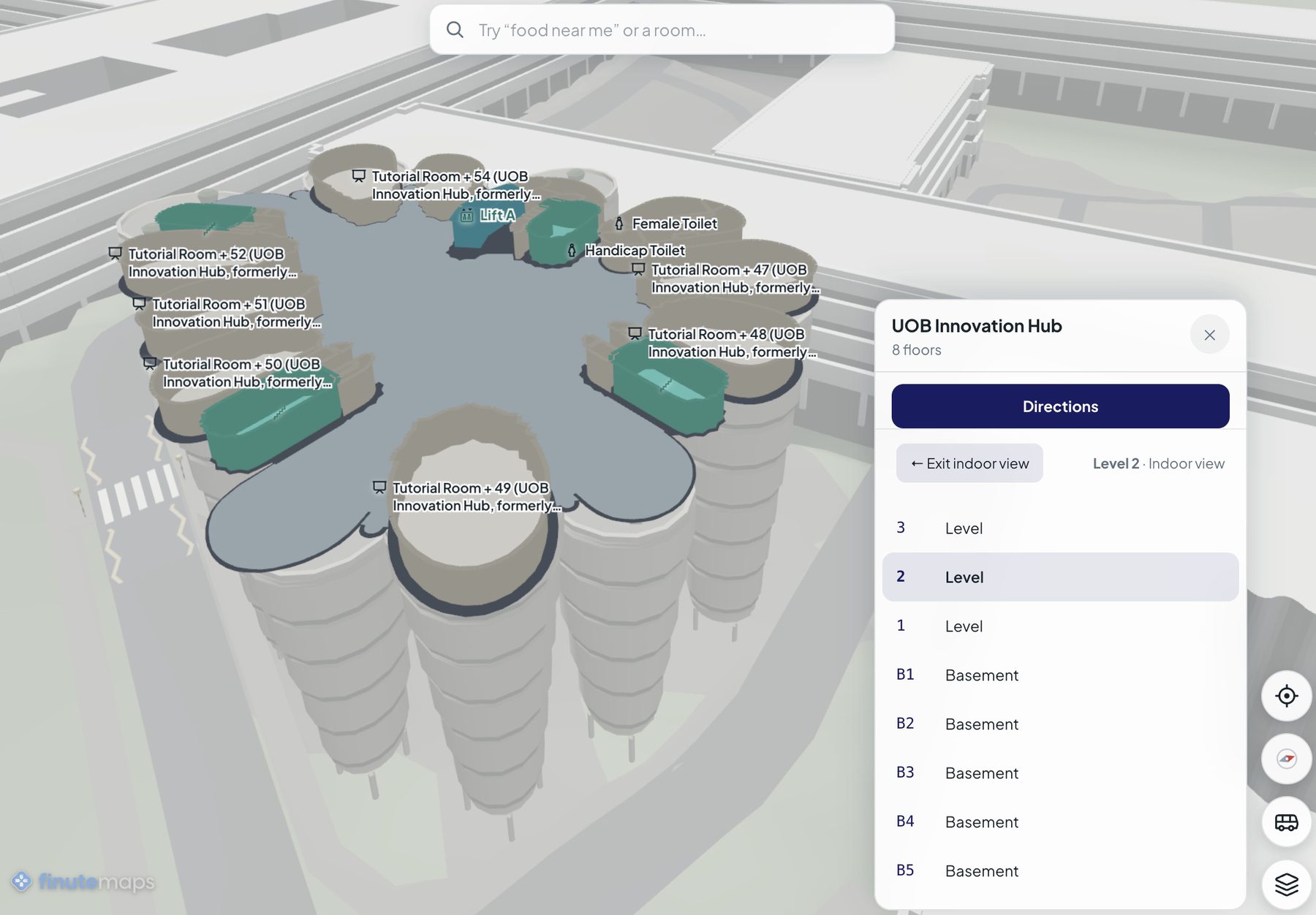1316x915 pixels.
Task: Switch to Basement B4
Action: tap(1060, 821)
